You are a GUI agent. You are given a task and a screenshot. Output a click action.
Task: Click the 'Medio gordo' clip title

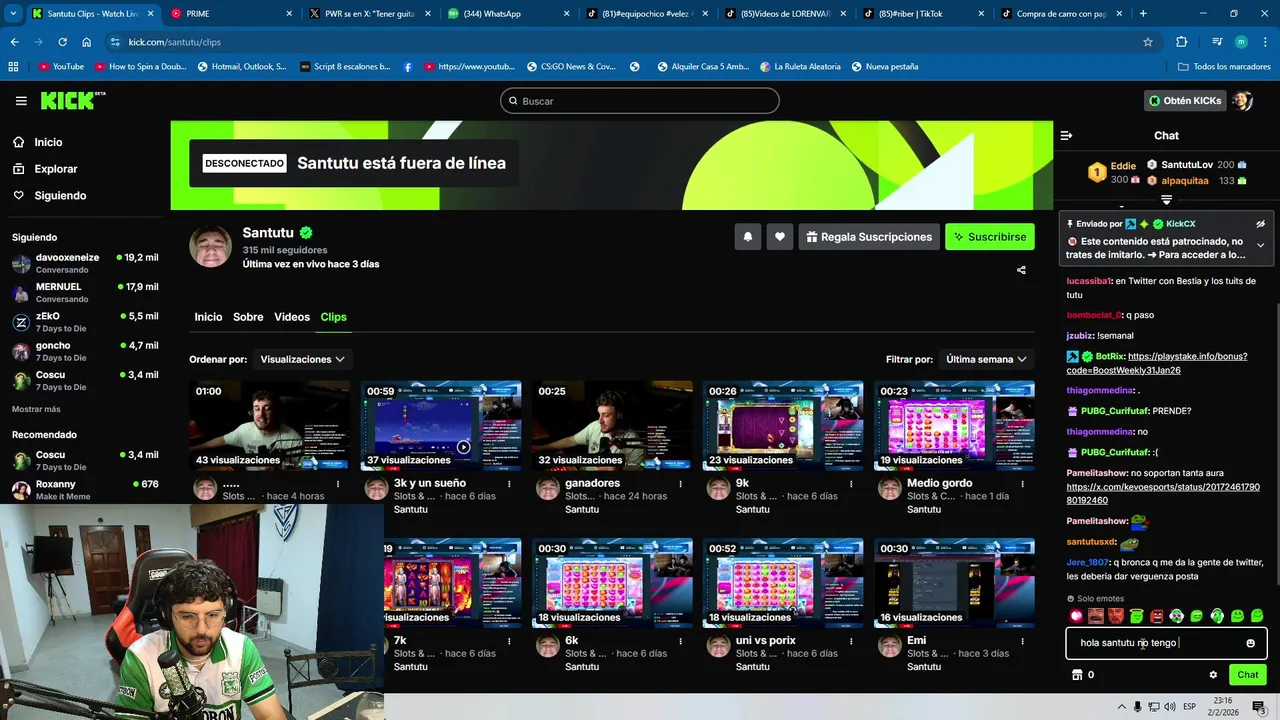click(x=939, y=483)
